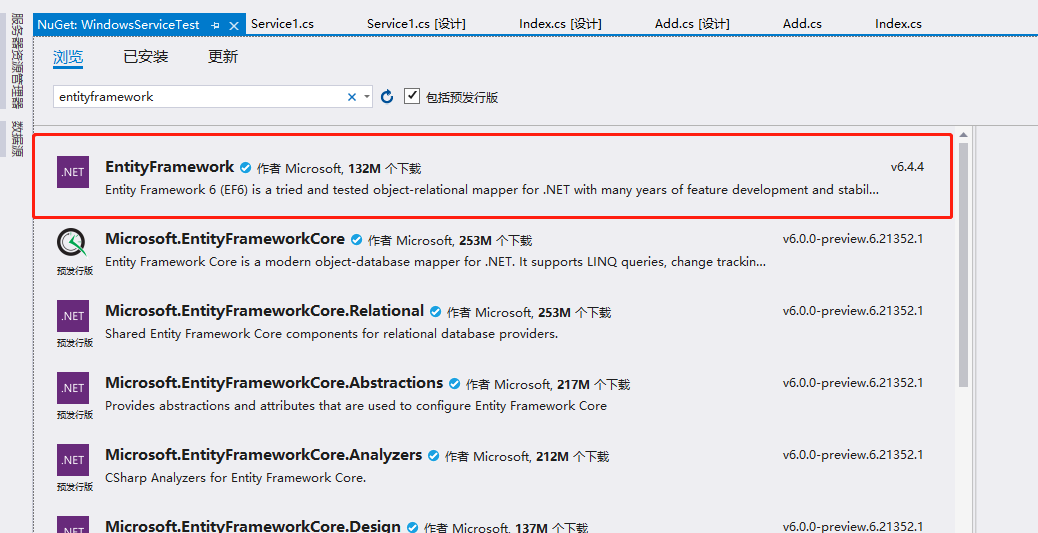Click verified badge beside EntityFrameworkCore.Abstractions

tap(454, 384)
